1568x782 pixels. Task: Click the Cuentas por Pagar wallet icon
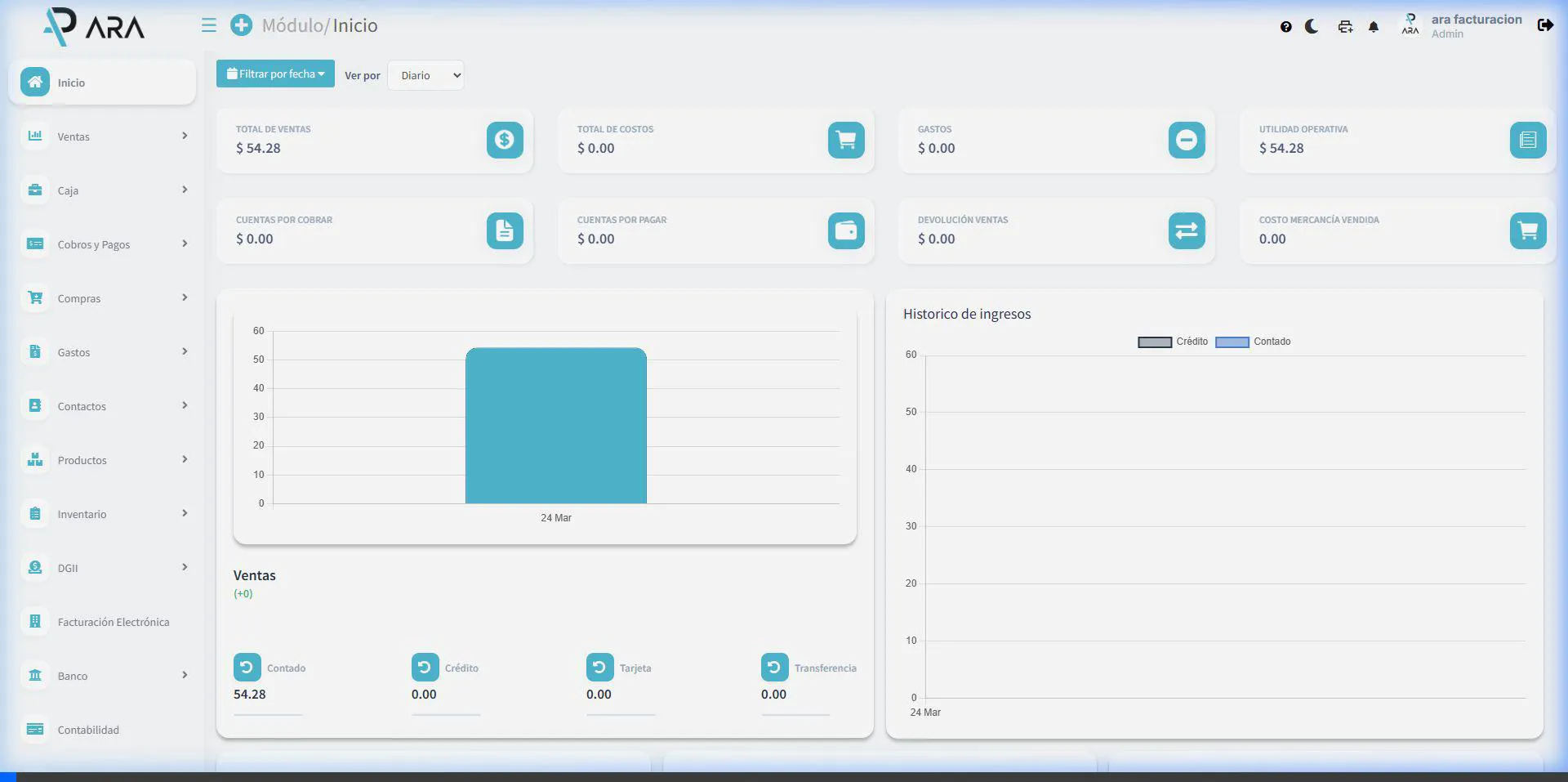tap(846, 230)
